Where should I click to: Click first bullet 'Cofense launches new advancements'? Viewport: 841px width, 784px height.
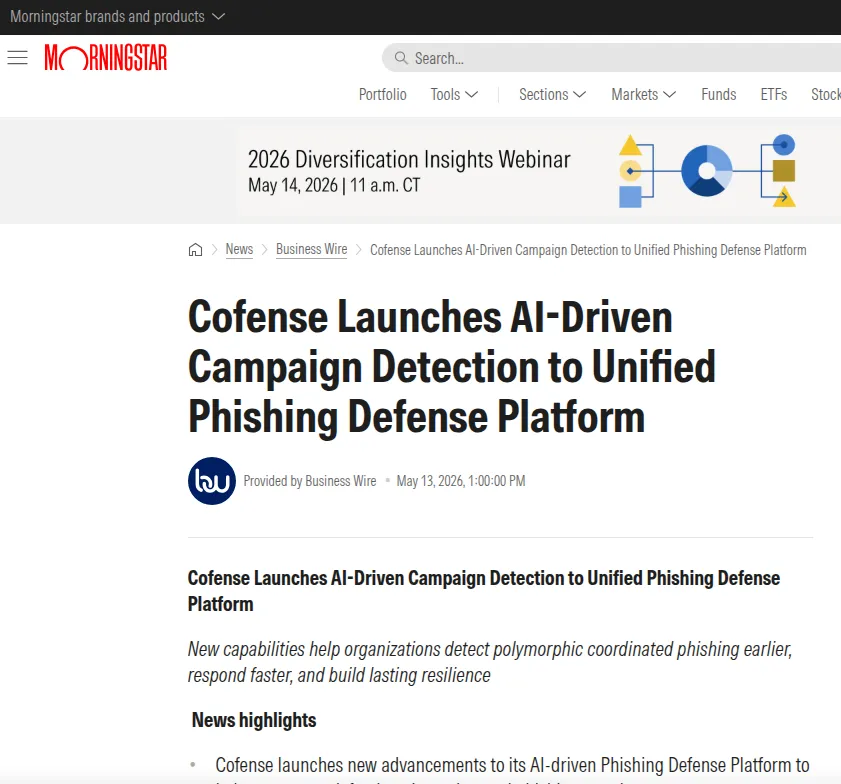512,765
